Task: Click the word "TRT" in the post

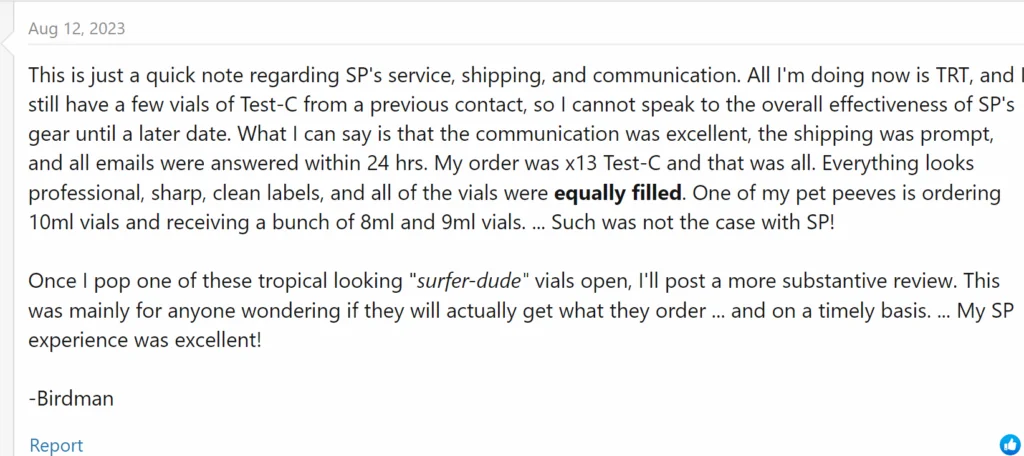Action: click(x=940, y=74)
